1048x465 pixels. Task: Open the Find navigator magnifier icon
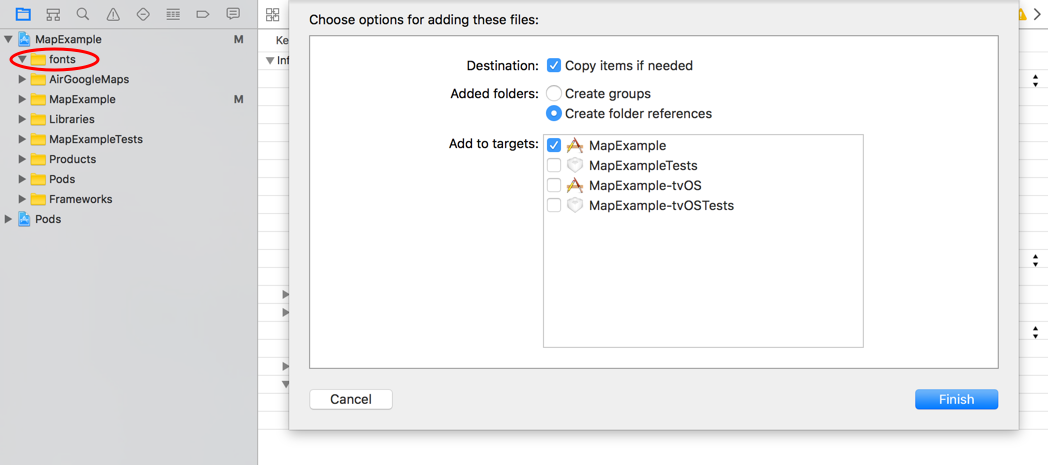(83, 14)
